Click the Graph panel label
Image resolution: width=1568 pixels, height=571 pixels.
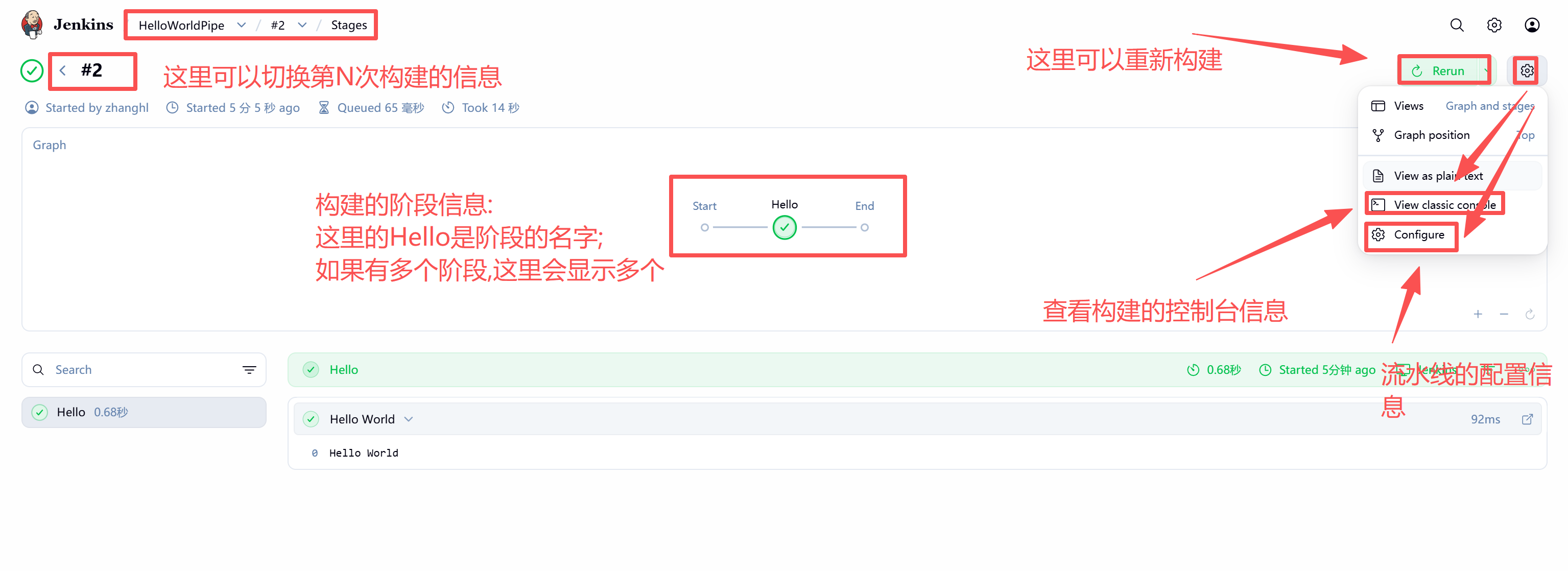click(50, 145)
